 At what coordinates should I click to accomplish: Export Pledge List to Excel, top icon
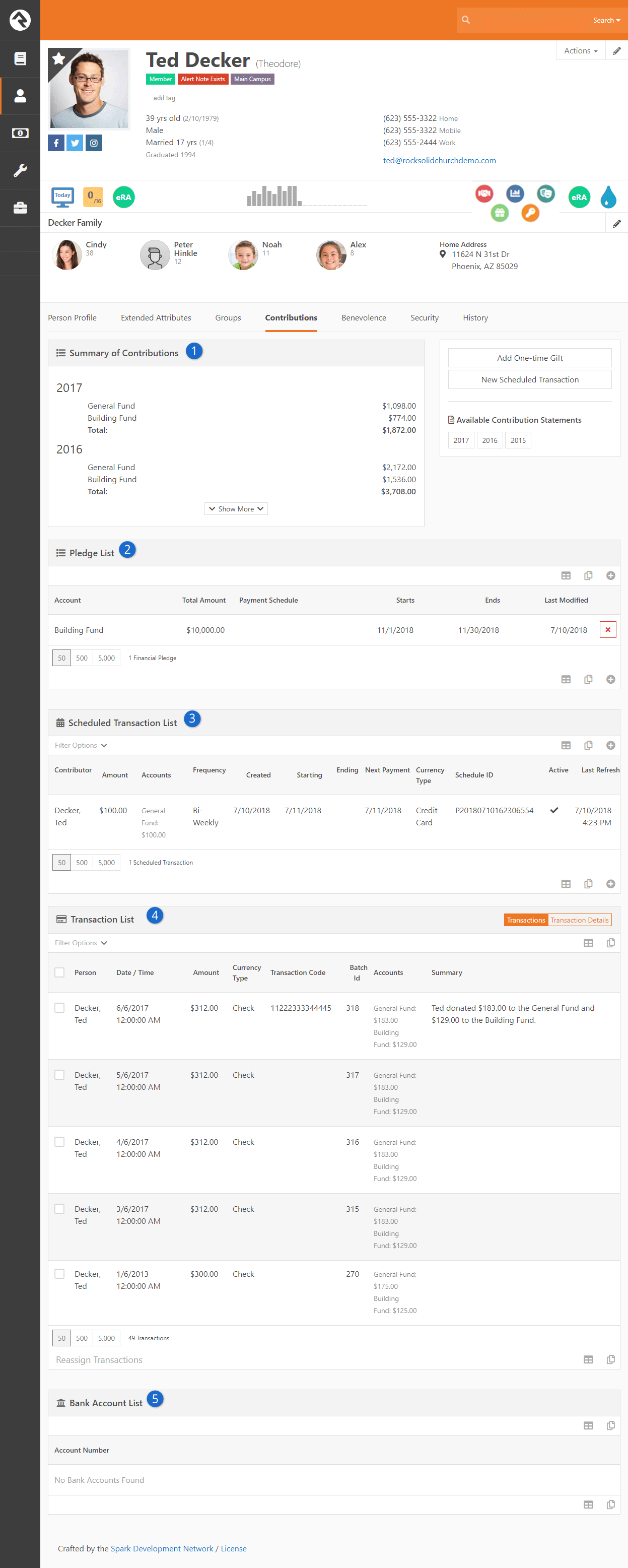click(x=566, y=575)
